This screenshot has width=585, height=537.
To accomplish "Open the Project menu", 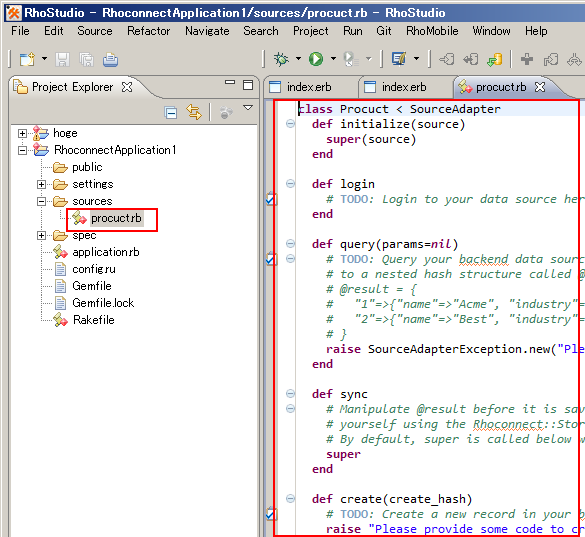I will (310, 31).
